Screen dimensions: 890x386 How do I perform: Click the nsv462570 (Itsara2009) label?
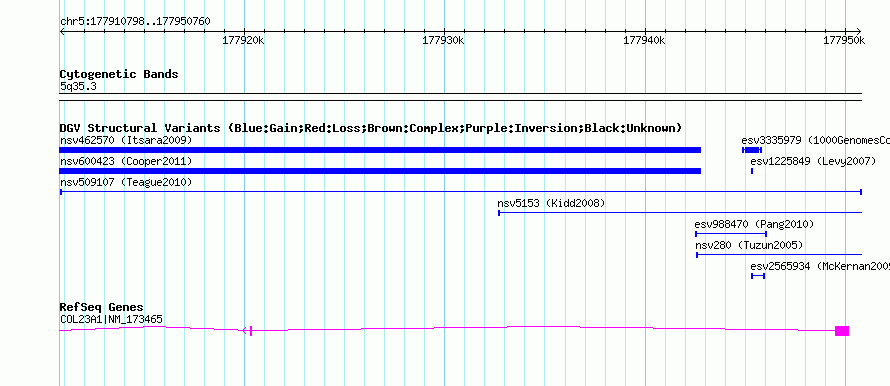click(126, 140)
